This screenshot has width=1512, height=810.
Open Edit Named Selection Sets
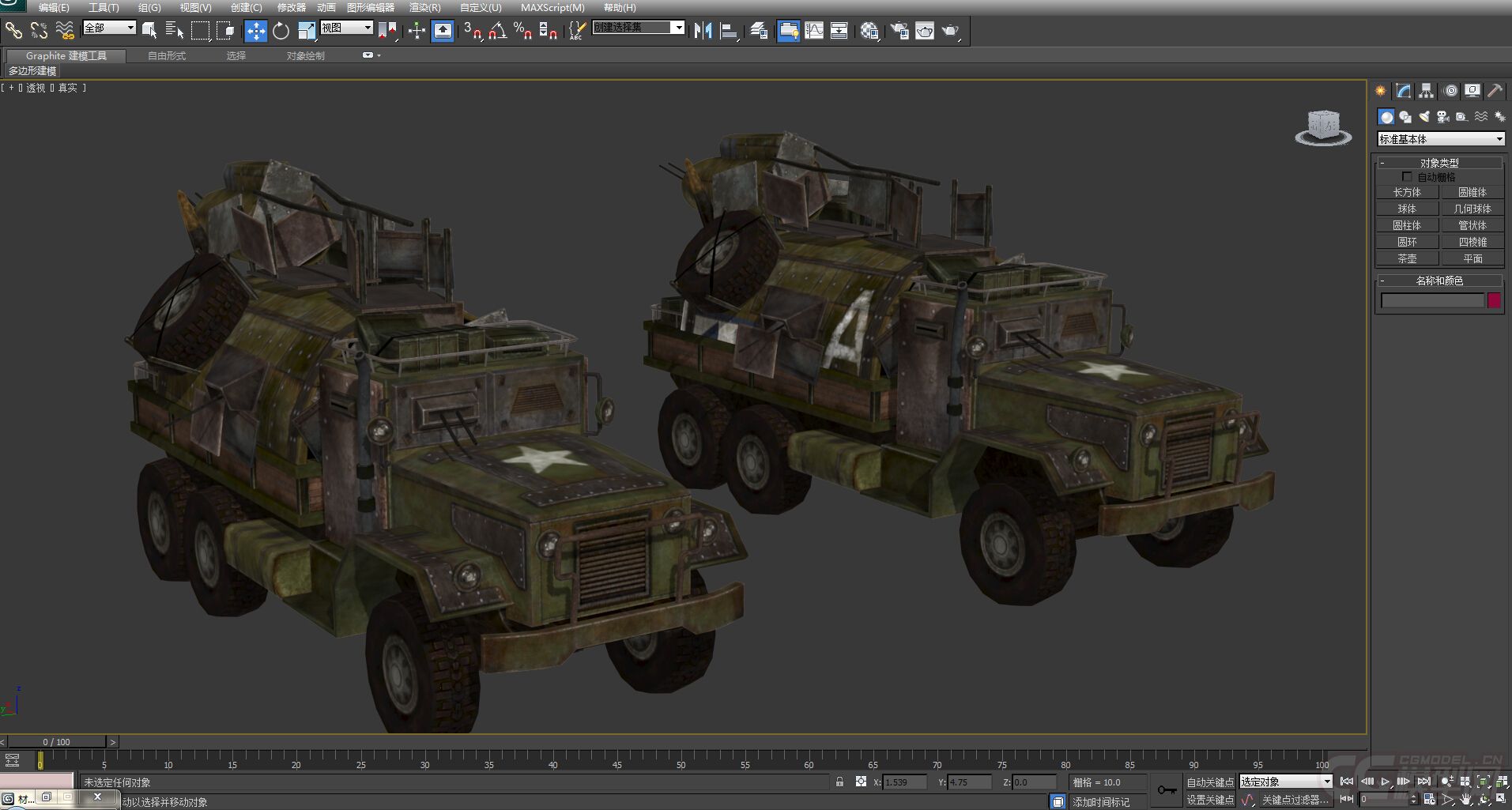pos(577,31)
